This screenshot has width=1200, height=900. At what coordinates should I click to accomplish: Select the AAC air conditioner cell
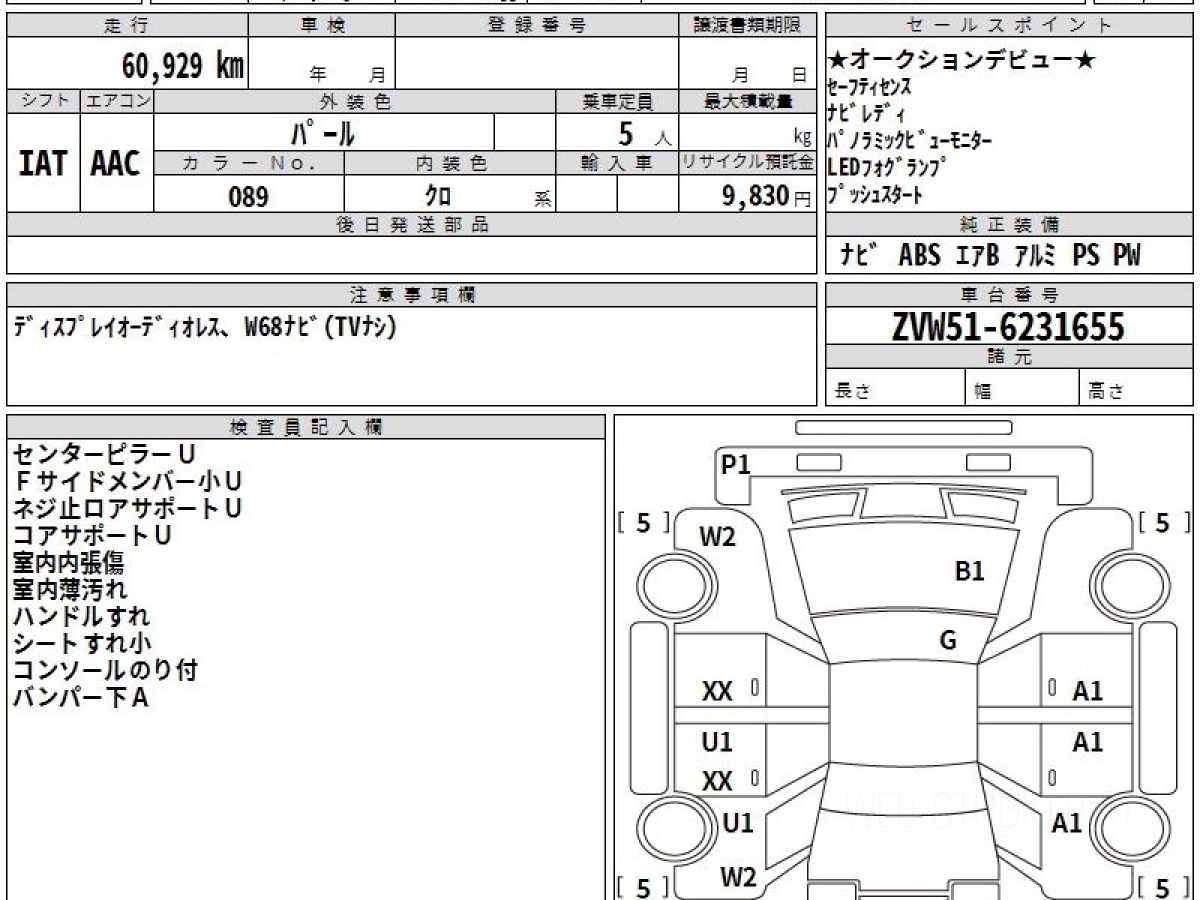pos(116,163)
